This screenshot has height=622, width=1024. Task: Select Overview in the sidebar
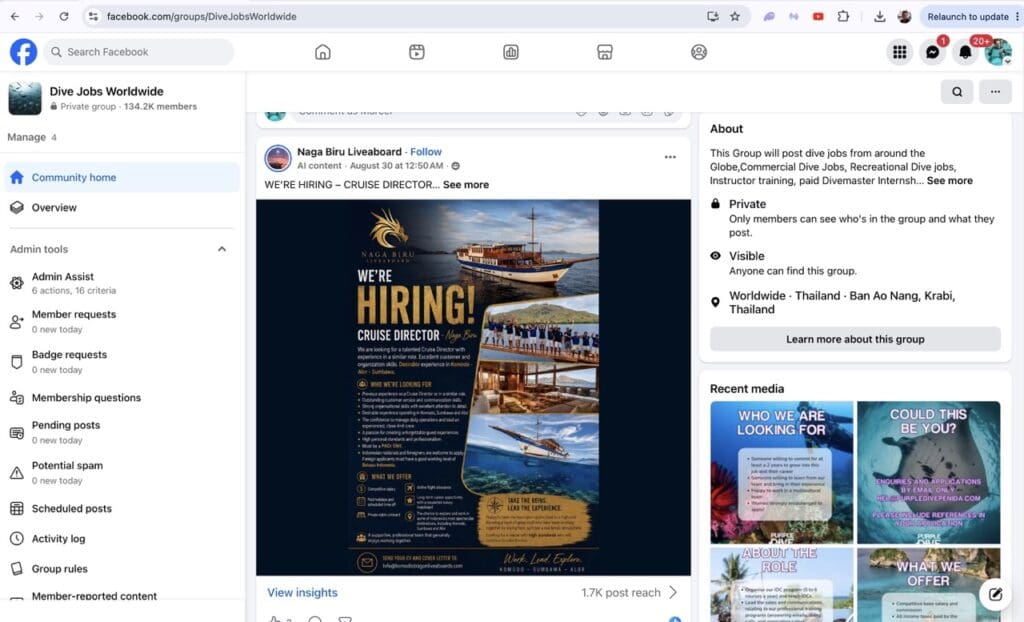tap(122, 208)
